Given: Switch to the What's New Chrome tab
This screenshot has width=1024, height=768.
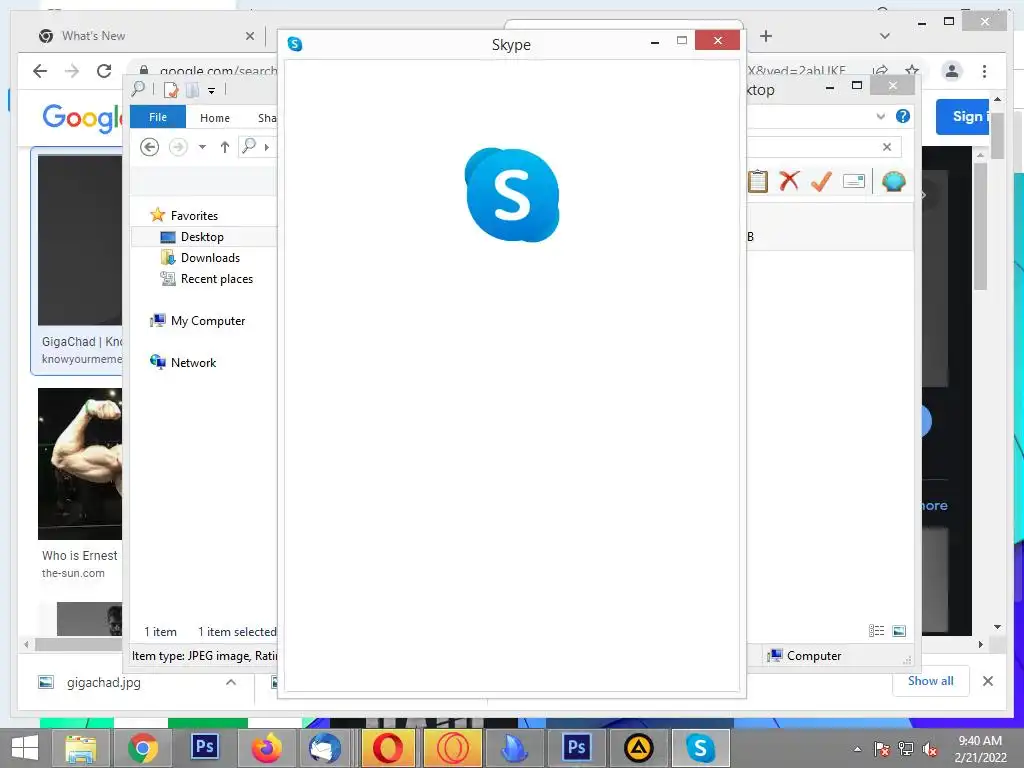Looking at the screenshot, I should pyautogui.click(x=145, y=36).
